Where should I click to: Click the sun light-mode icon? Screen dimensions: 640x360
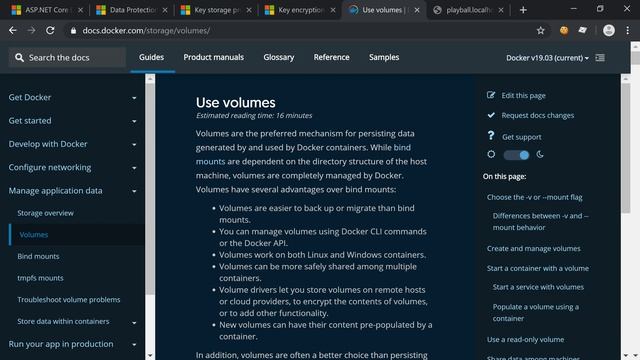point(491,154)
